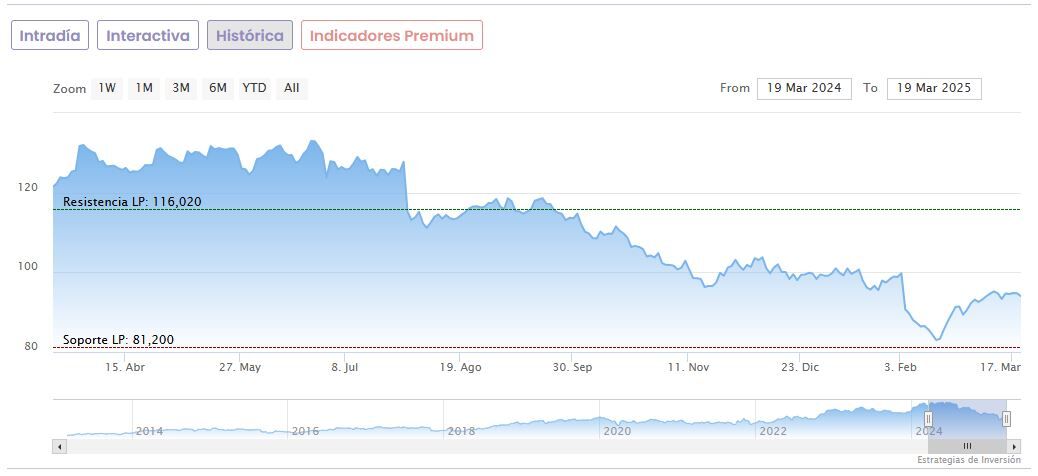Open the From date field
The width and height of the screenshot is (1038, 476).
[x=804, y=88]
